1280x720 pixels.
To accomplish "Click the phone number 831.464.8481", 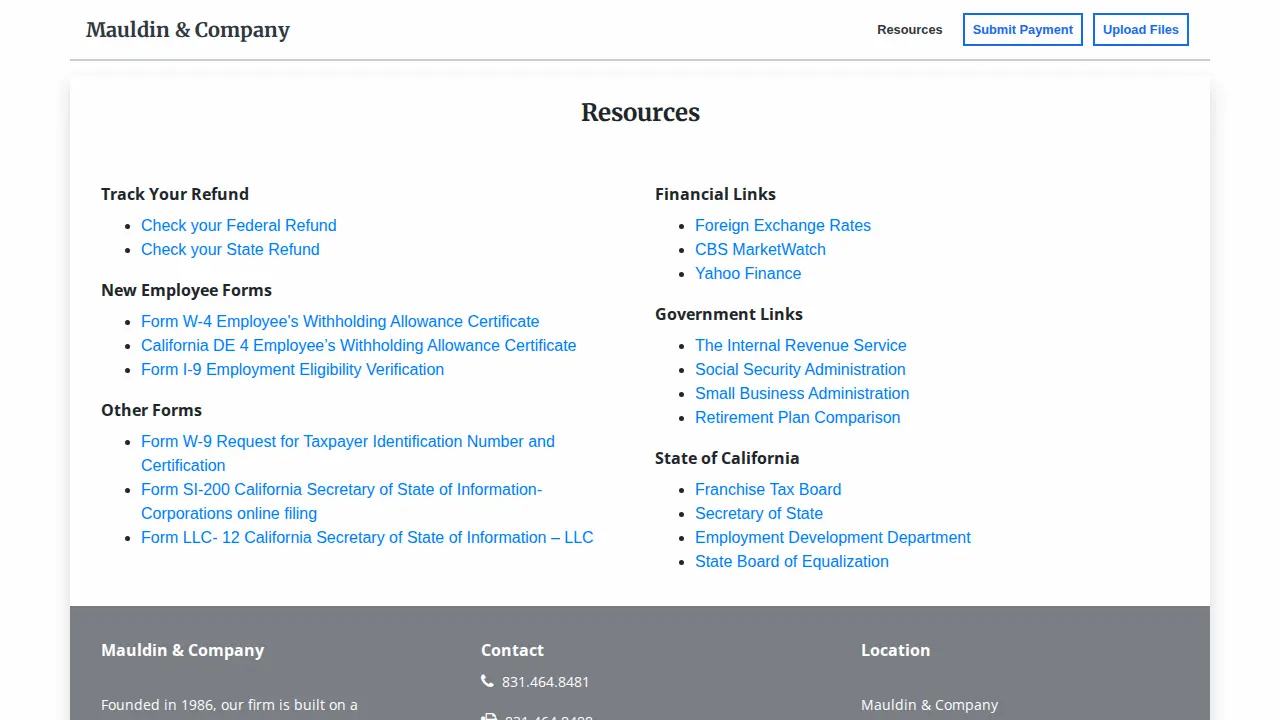I will (546, 682).
